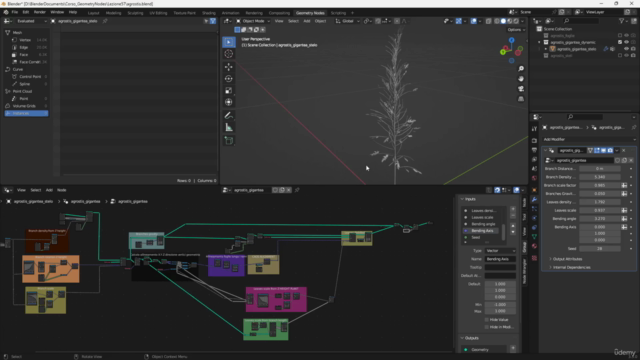The width and height of the screenshot is (640, 360).
Task: Switch perspective/orthographic grid icon in viewport
Action: pyautogui.click(x=521, y=99)
